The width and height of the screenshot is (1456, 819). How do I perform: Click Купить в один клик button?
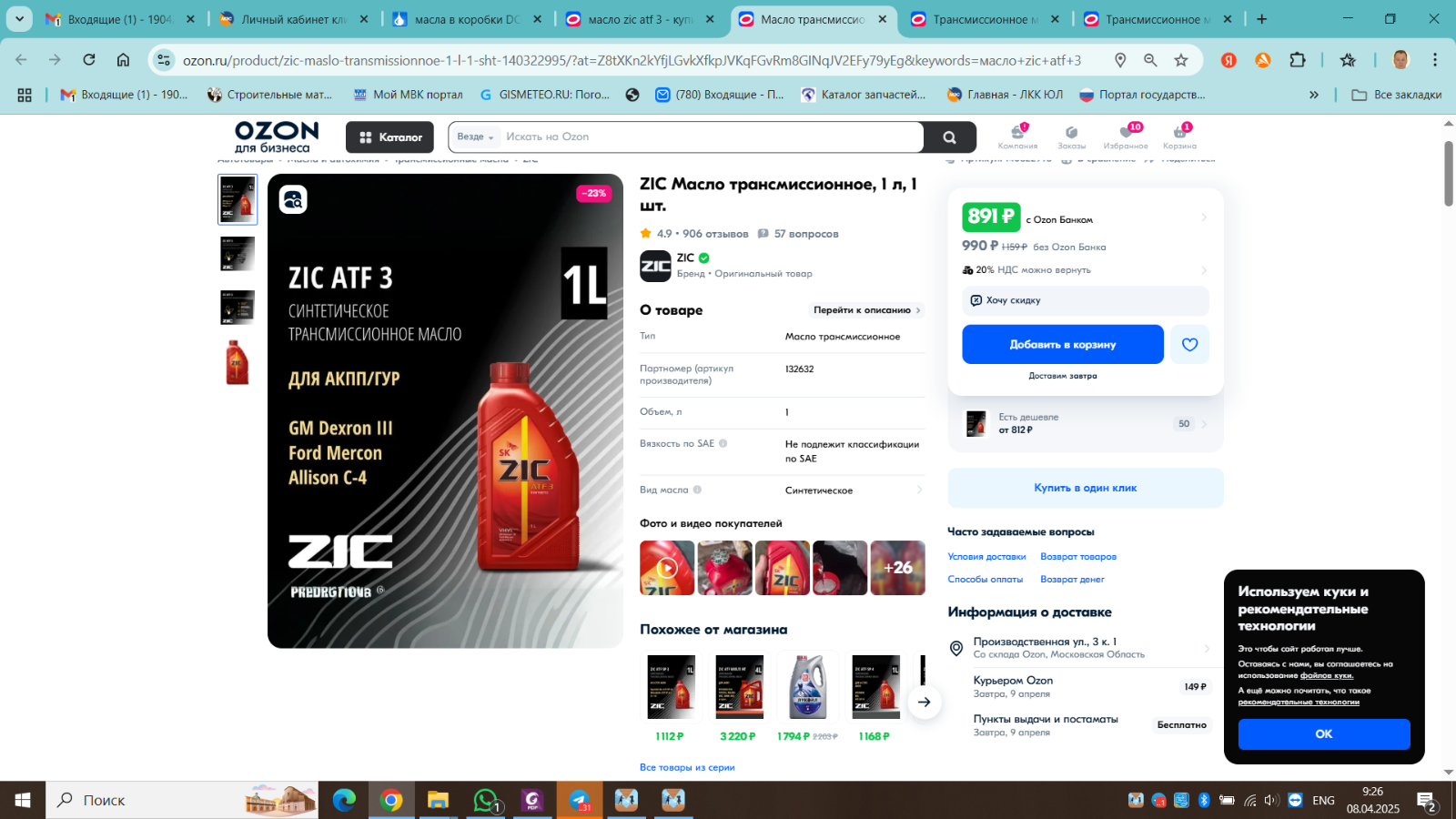pos(1086,488)
